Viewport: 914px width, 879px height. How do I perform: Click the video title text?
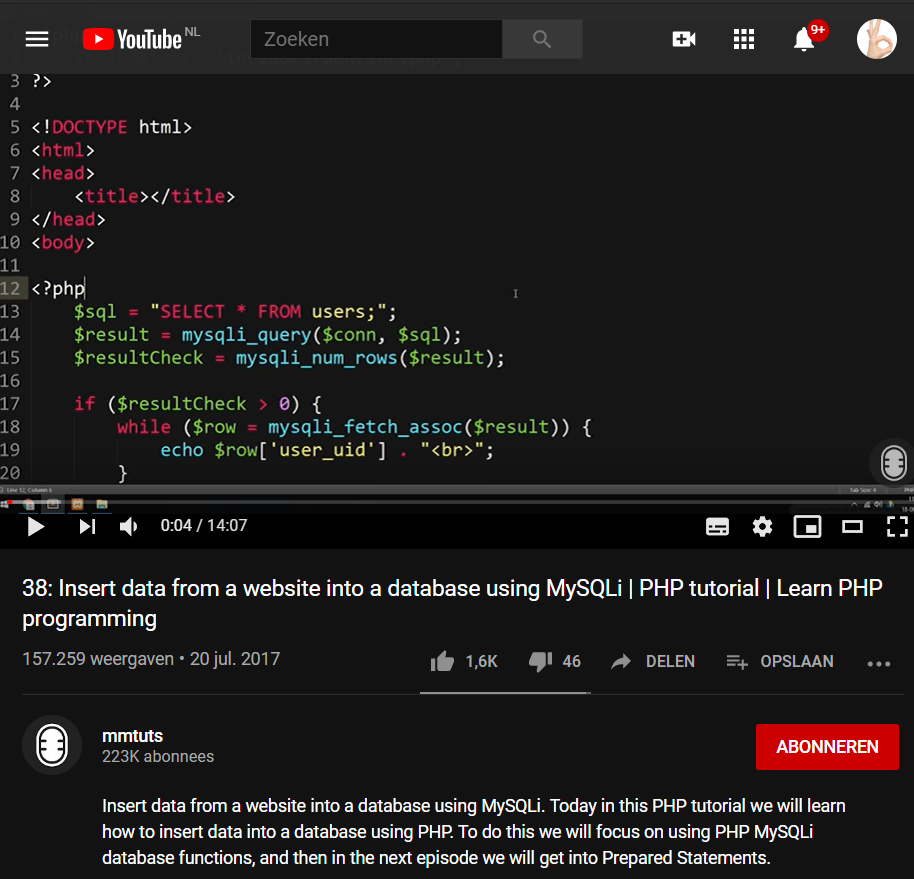[x=452, y=603]
